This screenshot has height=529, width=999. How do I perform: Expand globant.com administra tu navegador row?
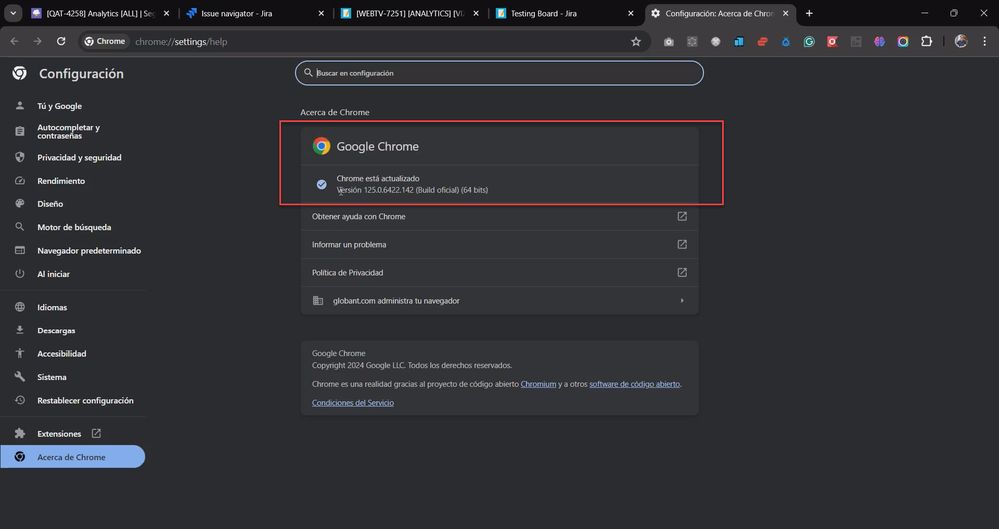pos(500,301)
